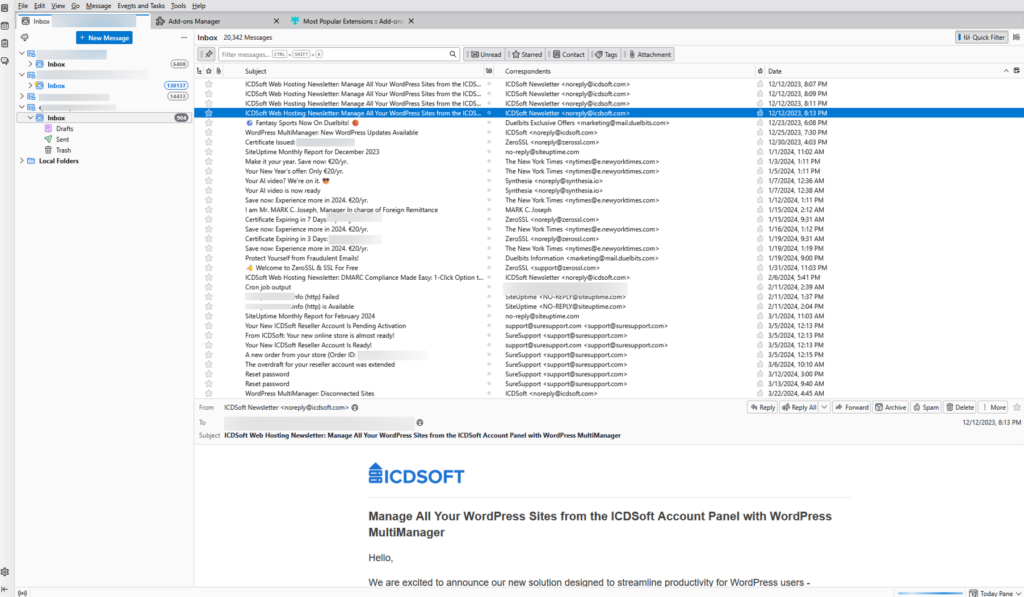The height and width of the screenshot is (597, 1024).
Task: Toggle Today Pane chevron in status bar
Action: [x=1018, y=593]
